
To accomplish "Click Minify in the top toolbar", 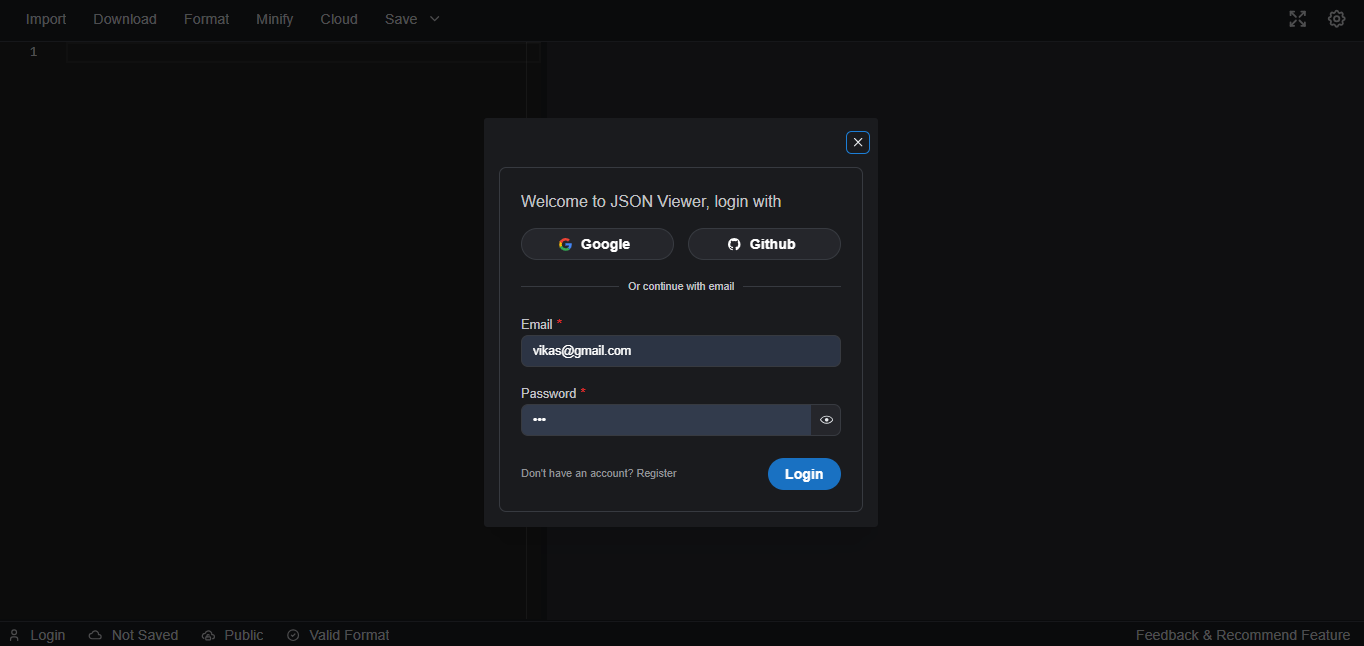I will click(275, 19).
